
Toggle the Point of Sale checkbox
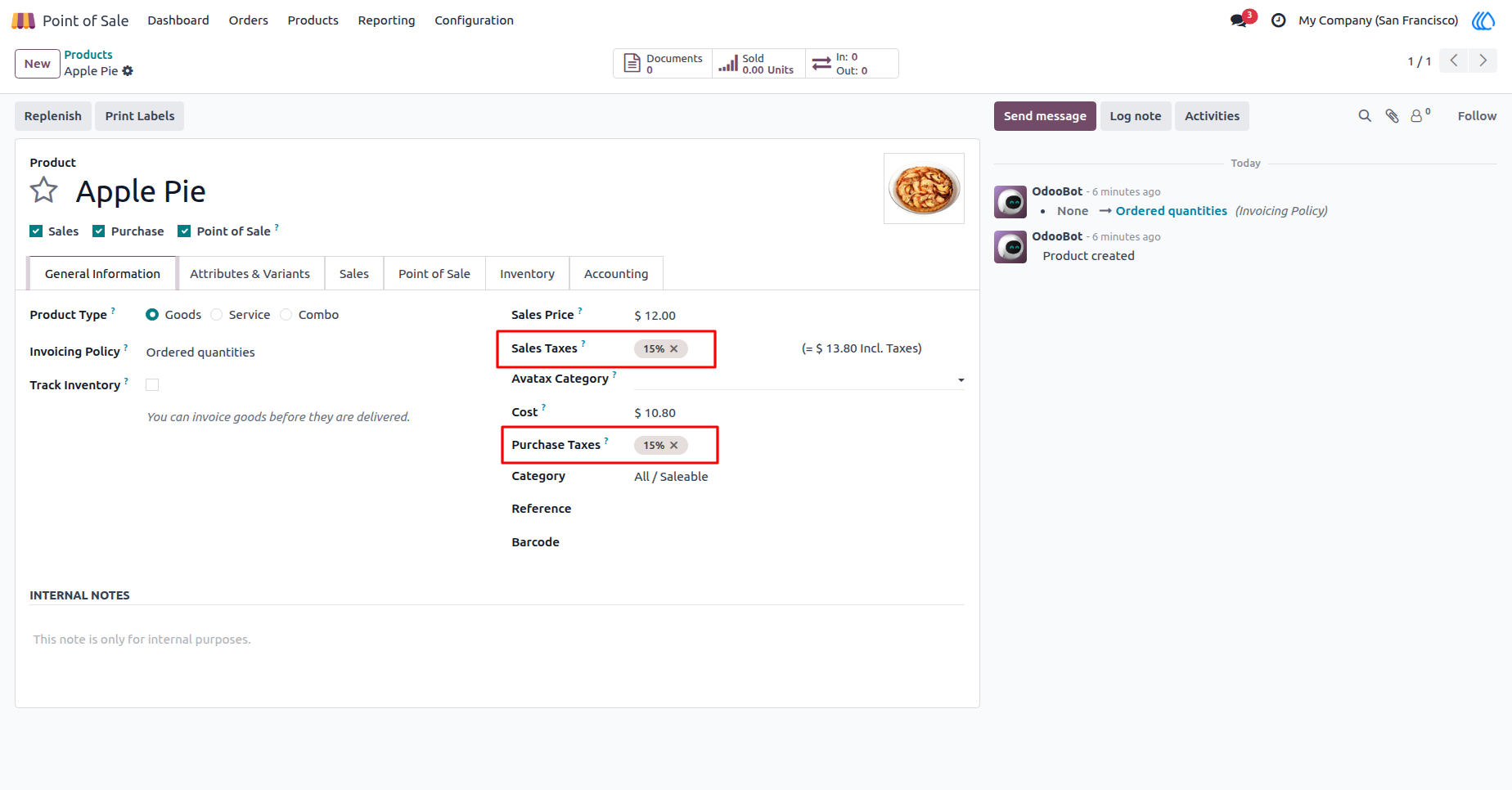click(x=184, y=231)
